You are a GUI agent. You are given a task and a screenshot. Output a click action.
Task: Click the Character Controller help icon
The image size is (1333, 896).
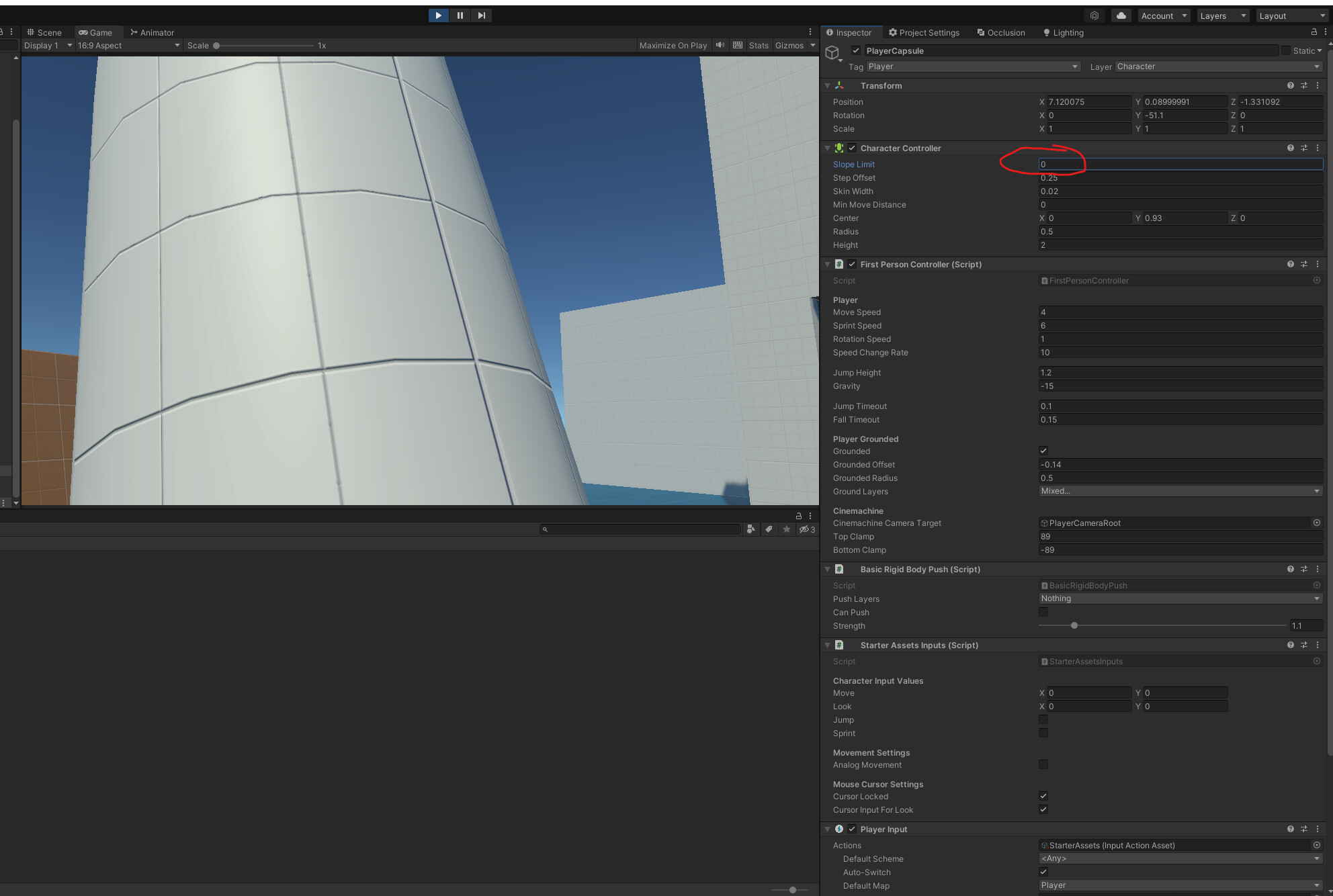point(1290,148)
